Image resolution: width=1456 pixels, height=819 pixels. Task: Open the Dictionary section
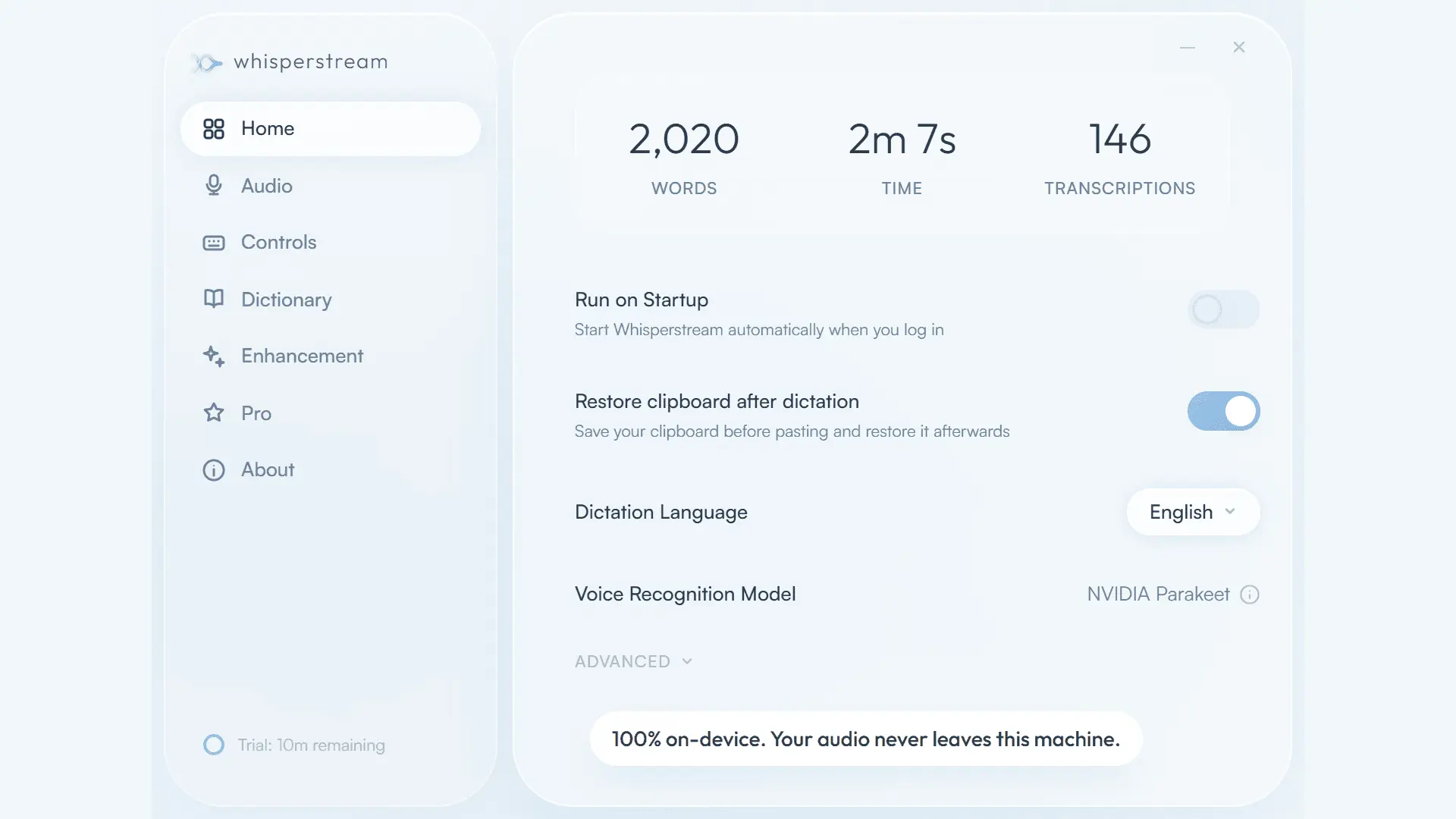(x=331, y=300)
